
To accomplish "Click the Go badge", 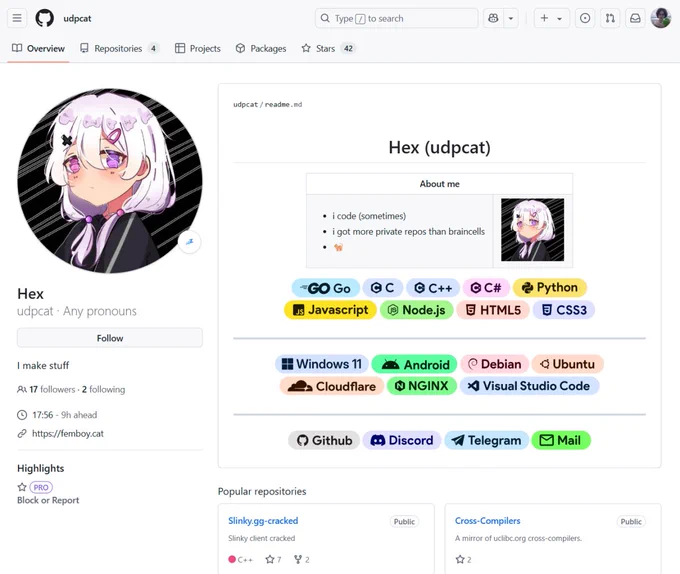I will click(326, 288).
